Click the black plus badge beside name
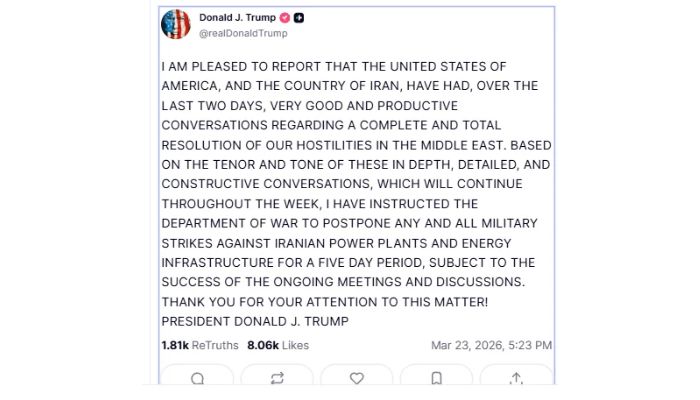700x400 pixels. click(300, 18)
